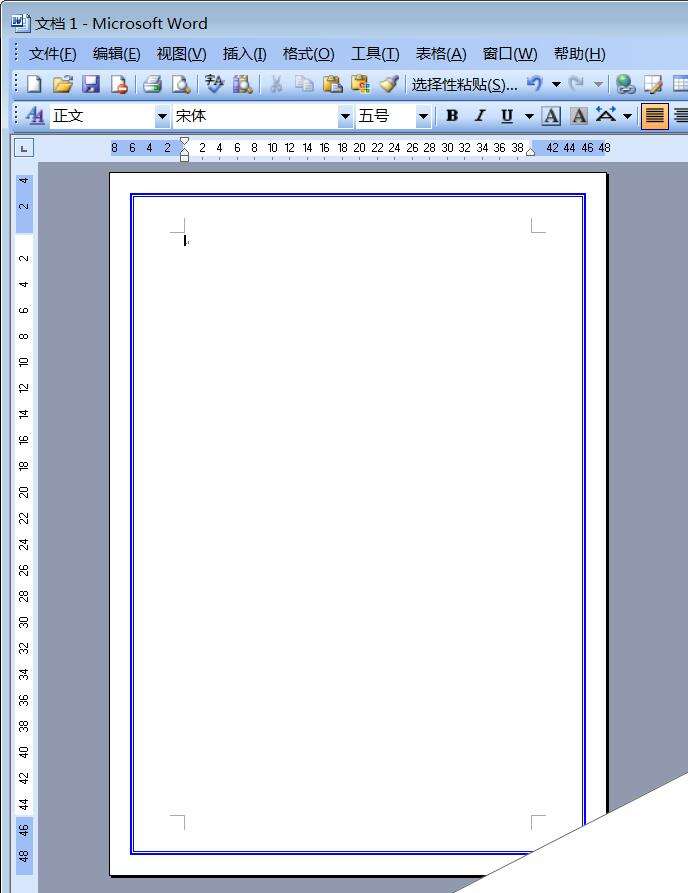Image resolution: width=688 pixels, height=893 pixels.
Task: Click the Word document icon in title bar
Action: tap(21, 23)
